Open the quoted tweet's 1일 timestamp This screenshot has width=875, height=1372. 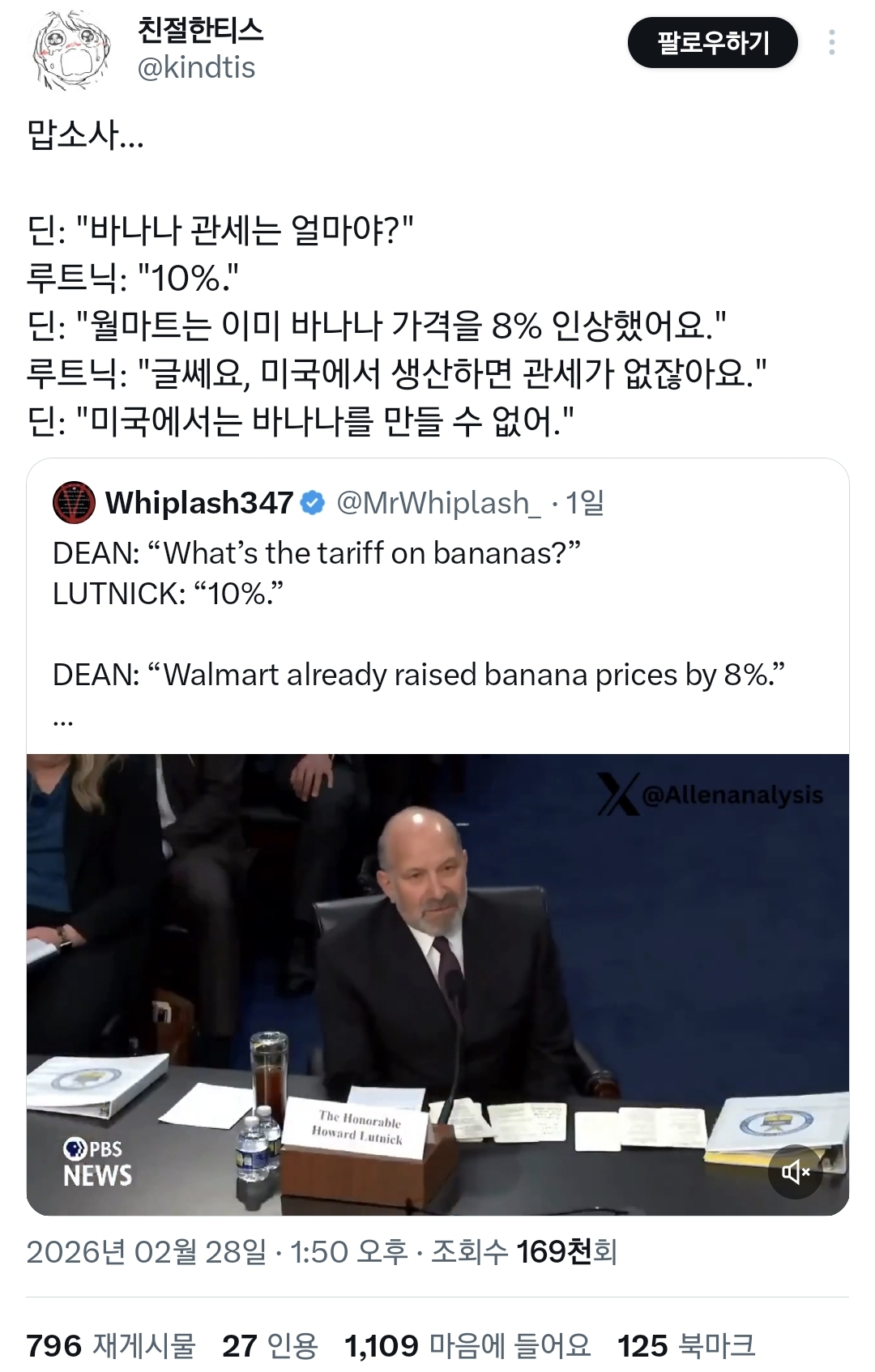point(585,503)
